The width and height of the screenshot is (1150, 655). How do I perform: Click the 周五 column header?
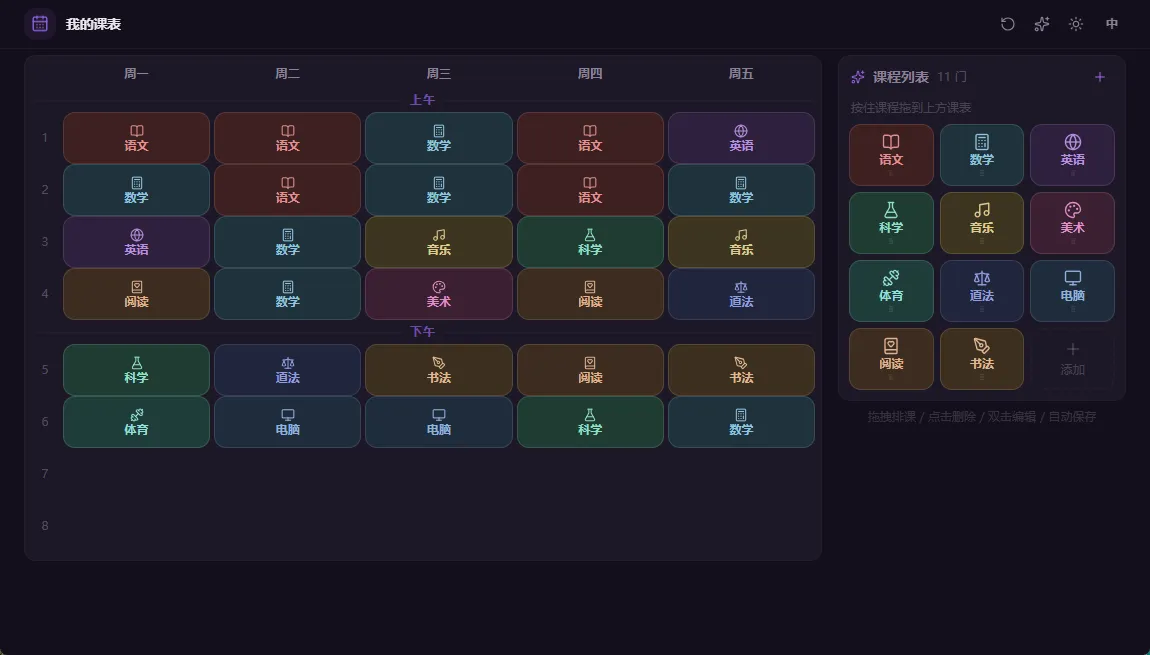741,73
